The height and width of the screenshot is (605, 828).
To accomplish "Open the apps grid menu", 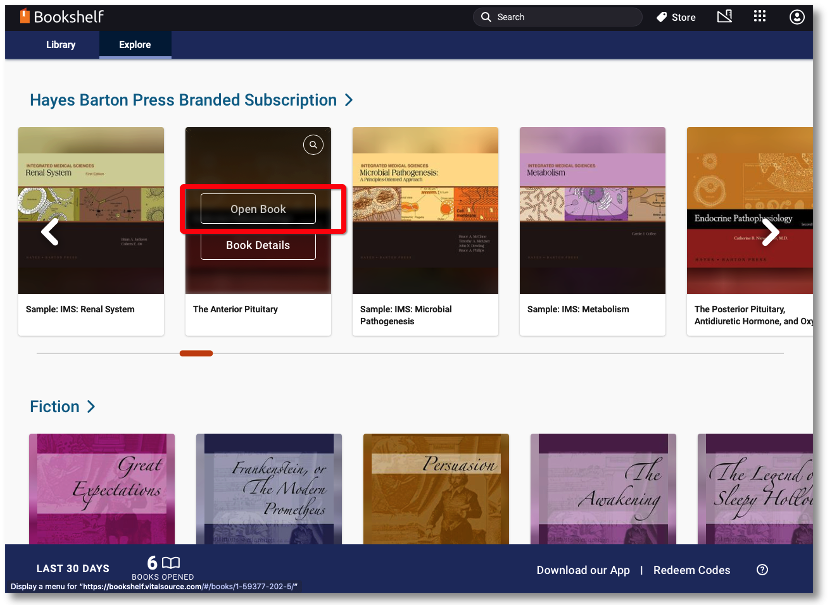I will 760,17.
